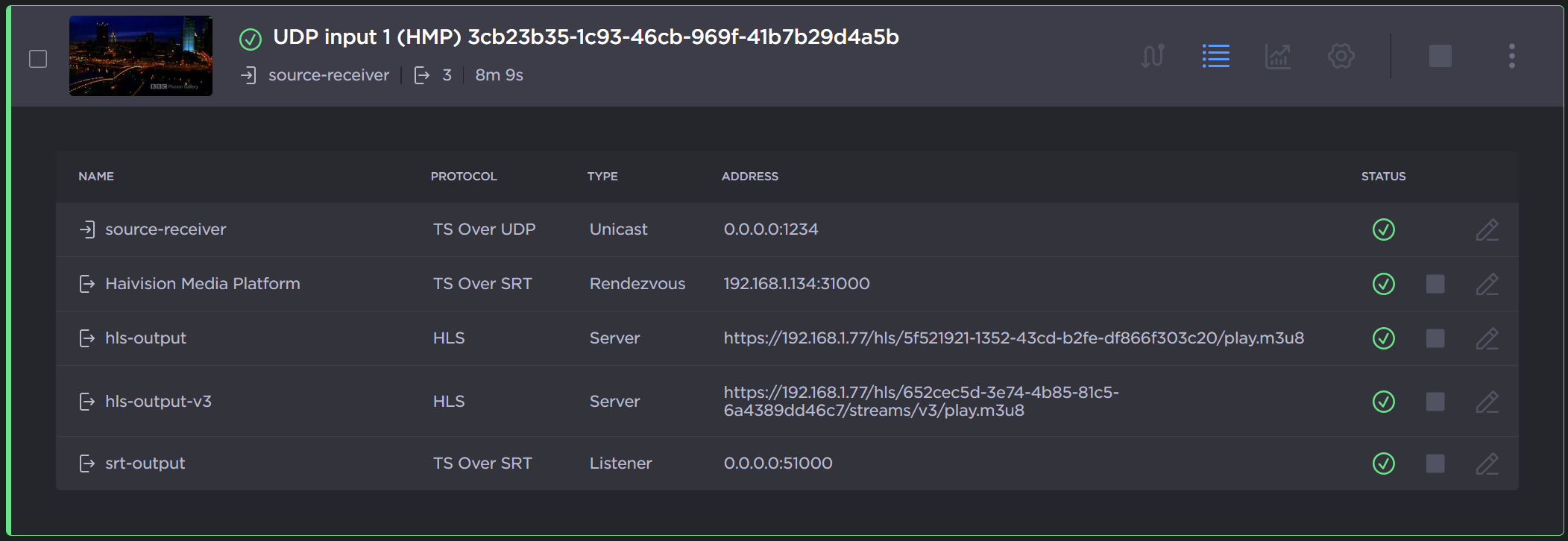Enable the checkbox on the srt-output row

pyautogui.click(x=1435, y=463)
